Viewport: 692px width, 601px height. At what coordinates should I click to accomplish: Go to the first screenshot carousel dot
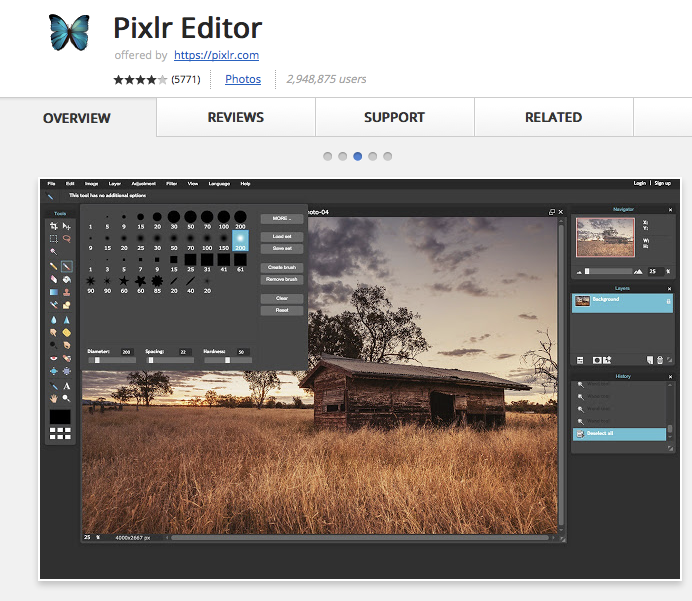click(x=327, y=156)
